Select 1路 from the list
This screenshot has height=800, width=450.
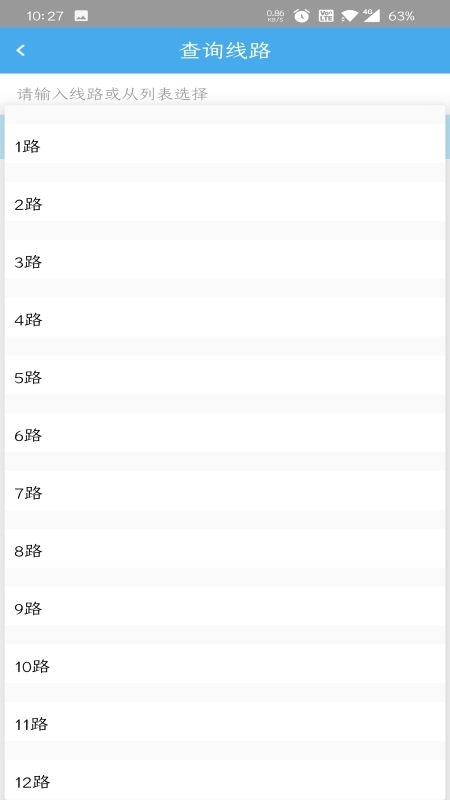225,147
